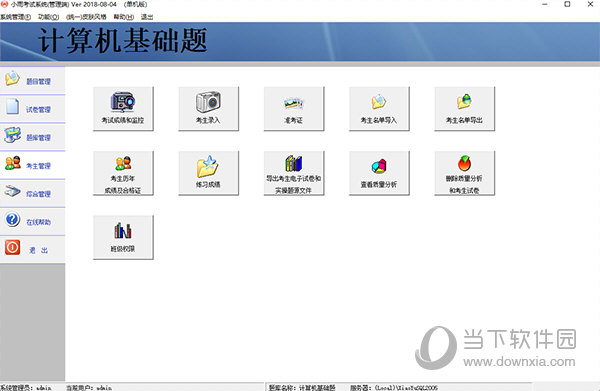The width and height of the screenshot is (600, 391).
Task: Click status bar text 题库名称: 计算机基础题
Action: (302, 388)
